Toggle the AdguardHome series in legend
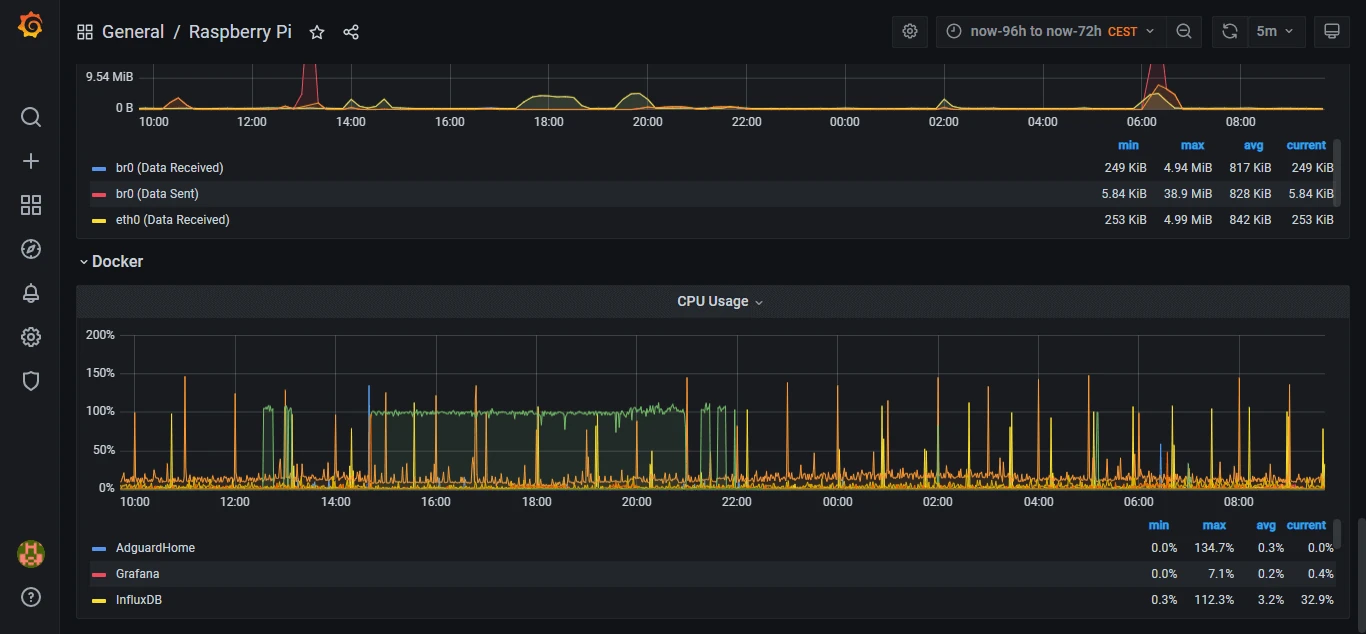 click(155, 548)
